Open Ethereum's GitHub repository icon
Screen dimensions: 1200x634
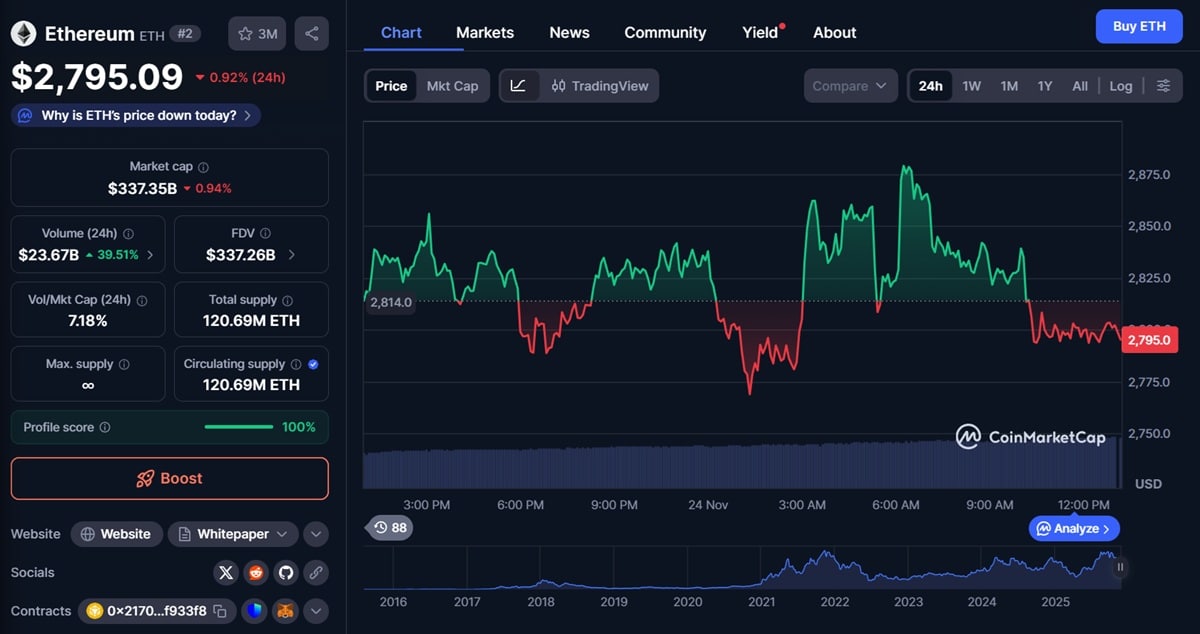pos(285,572)
